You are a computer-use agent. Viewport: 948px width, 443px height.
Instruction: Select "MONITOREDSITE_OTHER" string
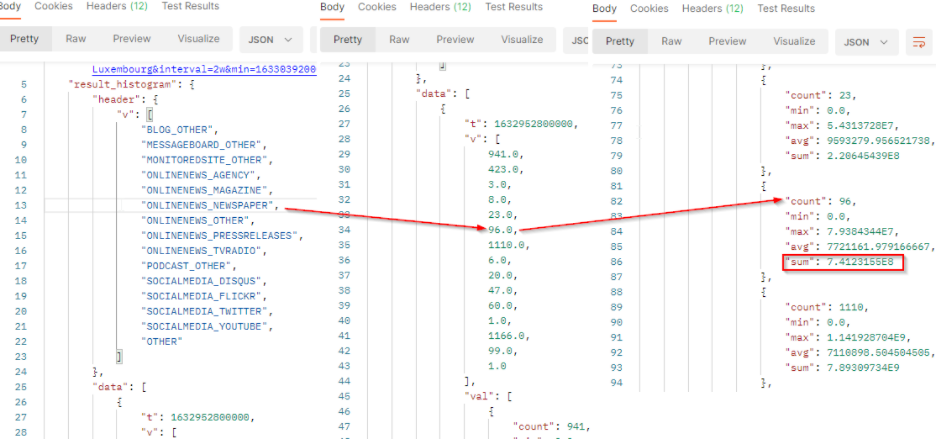(206, 160)
